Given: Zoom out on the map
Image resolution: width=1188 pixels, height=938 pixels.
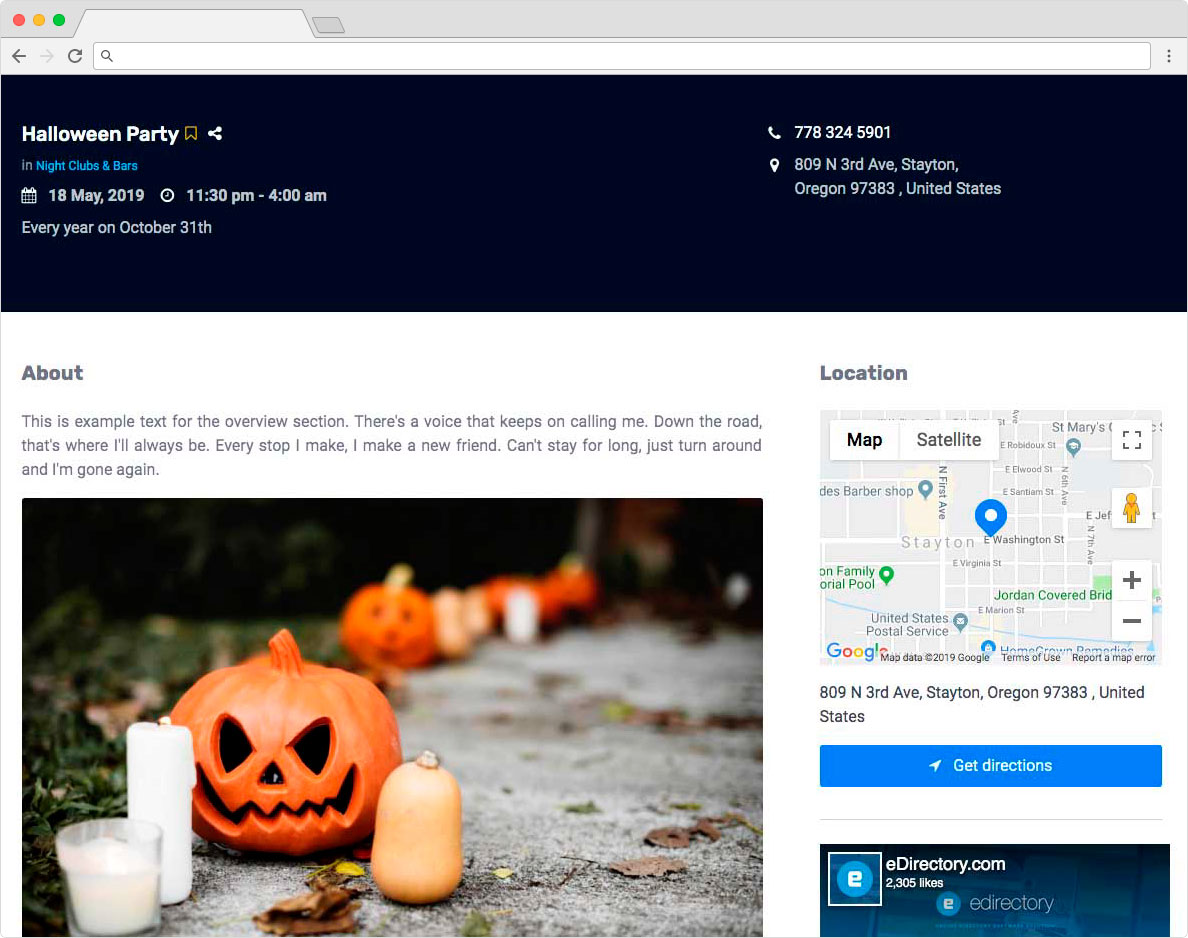Looking at the screenshot, I should tap(1131, 621).
